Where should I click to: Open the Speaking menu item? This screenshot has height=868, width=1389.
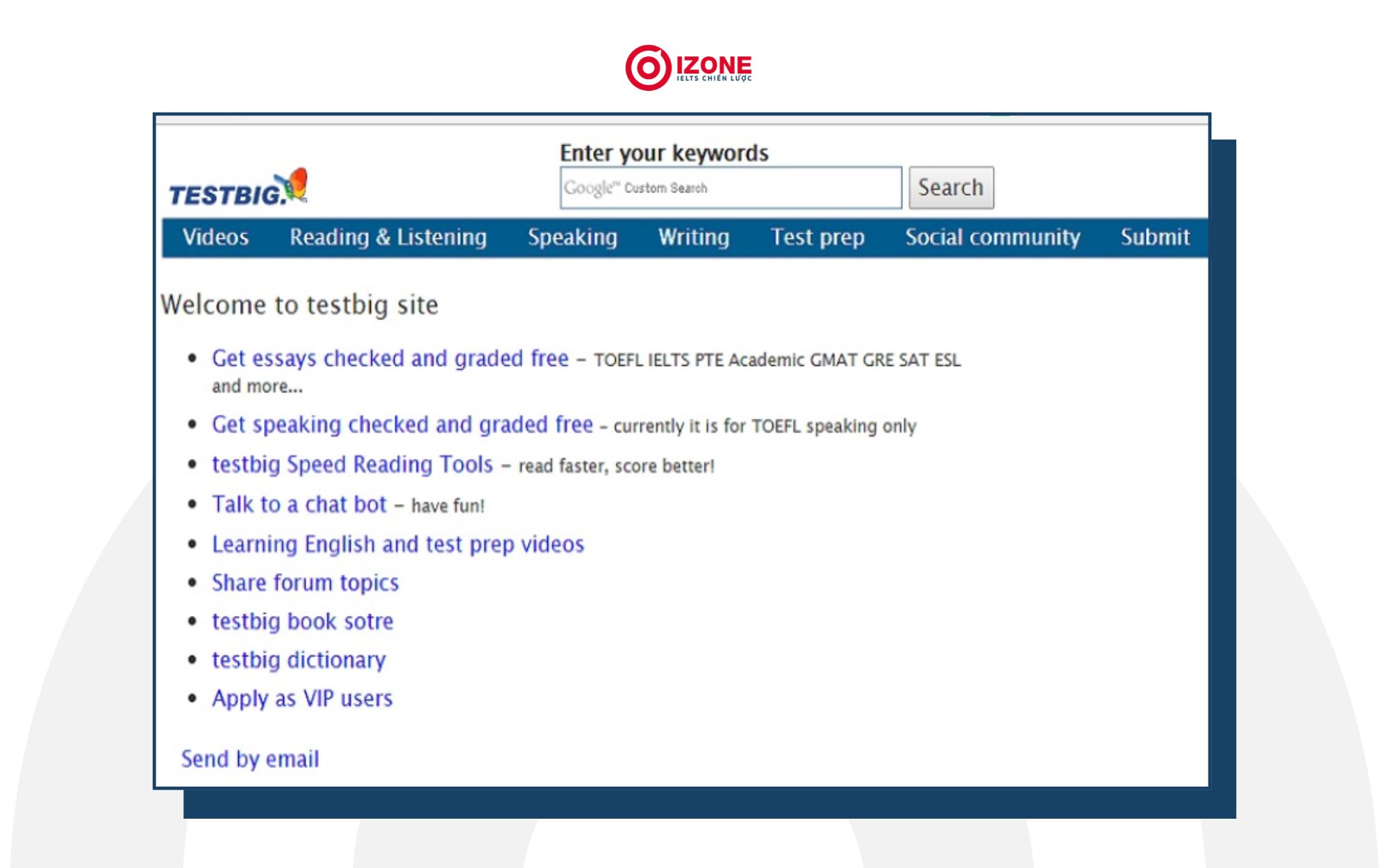[x=572, y=237]
